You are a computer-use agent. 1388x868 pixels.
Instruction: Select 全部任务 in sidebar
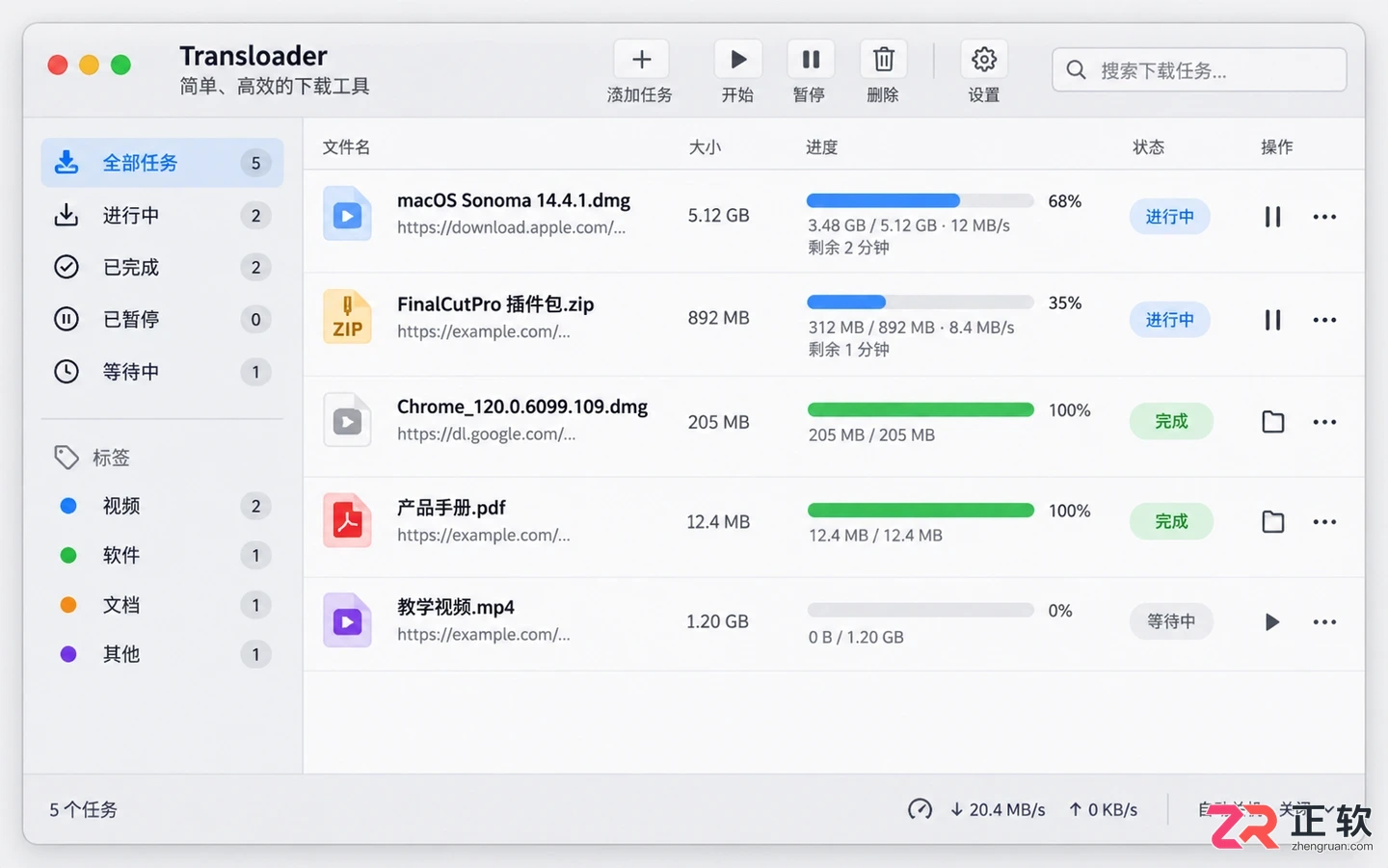pyautogui.click(x=162, y=163)
